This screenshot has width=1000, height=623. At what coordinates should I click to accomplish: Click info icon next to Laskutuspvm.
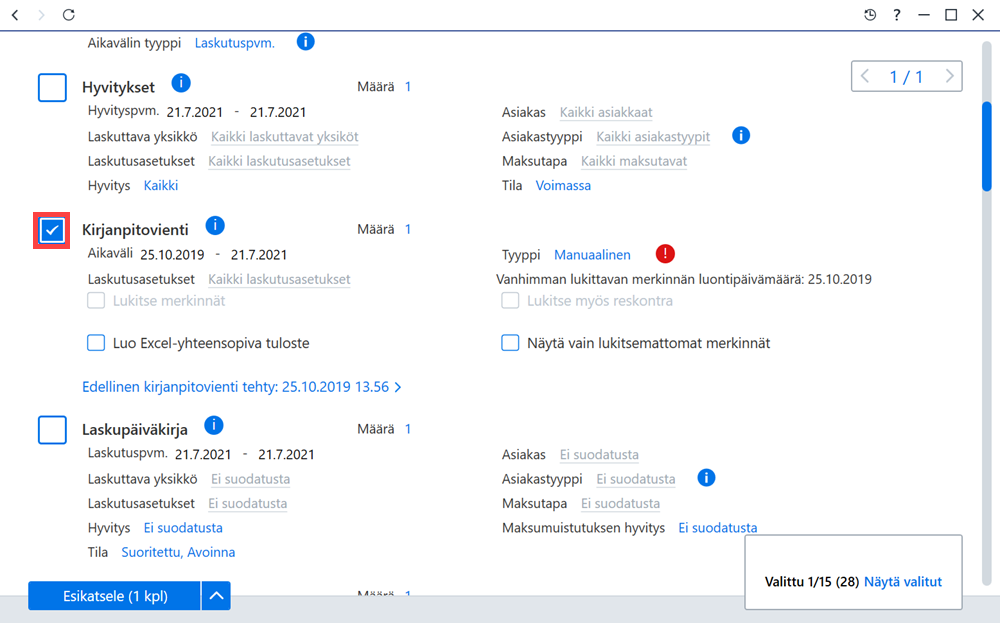point(305,42)
